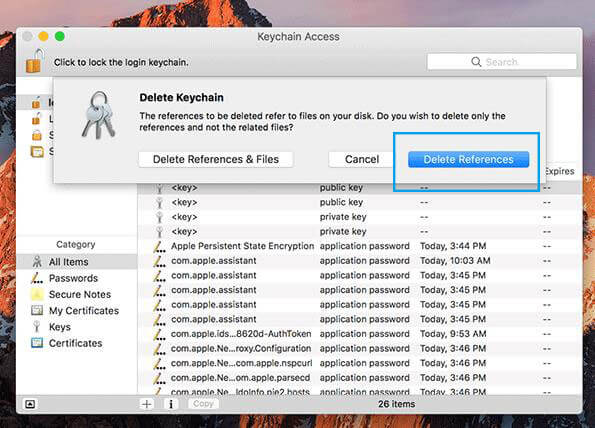Toggle preview pane button at bottom-left
Screen dimensions: 595x428
pos(30,404)
